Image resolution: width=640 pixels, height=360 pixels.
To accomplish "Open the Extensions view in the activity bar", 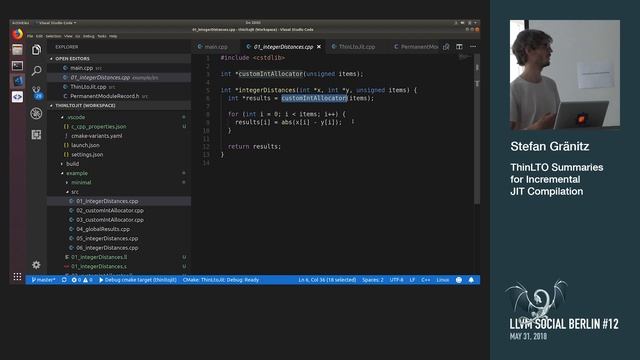I will [x=36, y=135].
